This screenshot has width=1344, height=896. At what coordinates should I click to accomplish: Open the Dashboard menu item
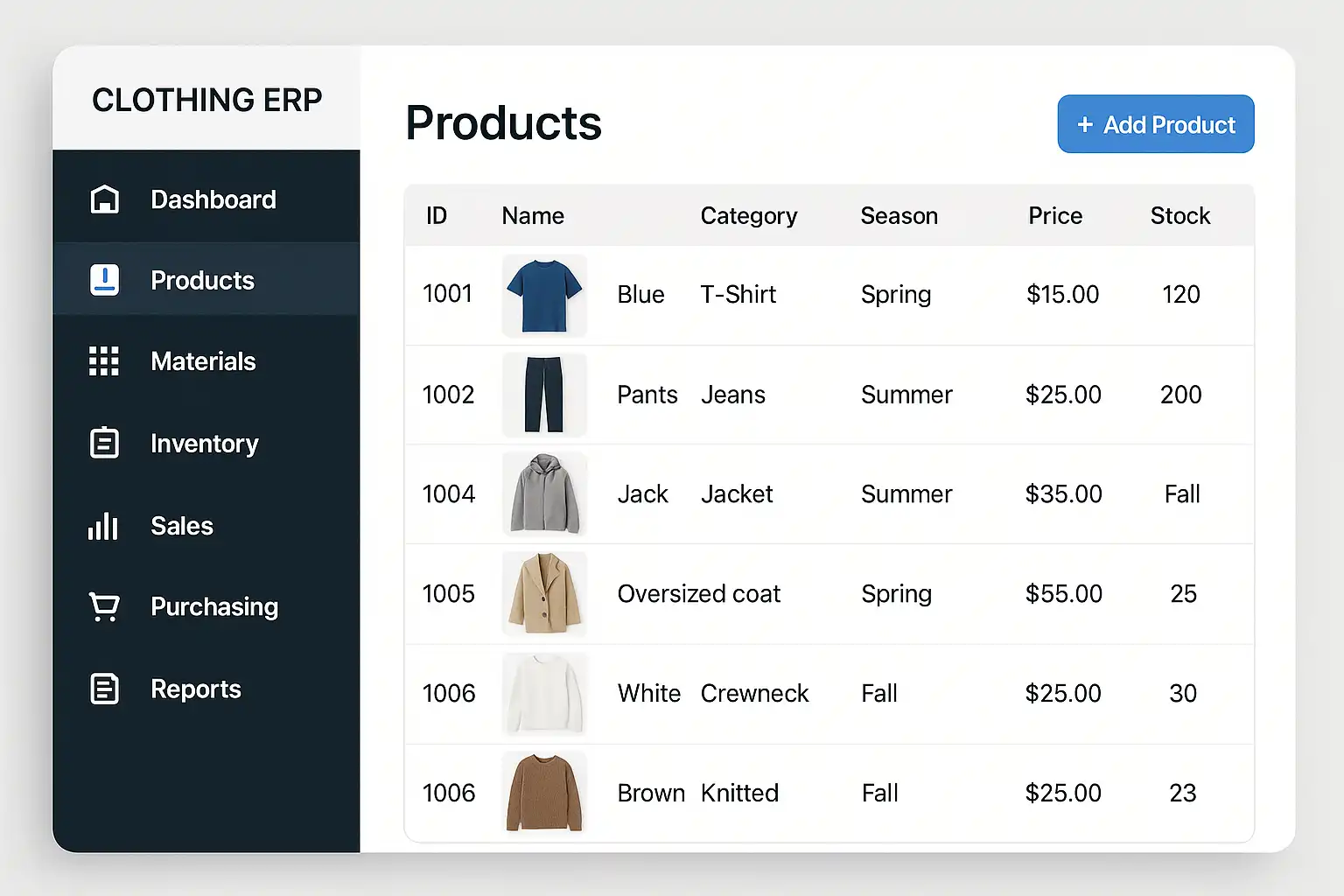coord(206,199)
